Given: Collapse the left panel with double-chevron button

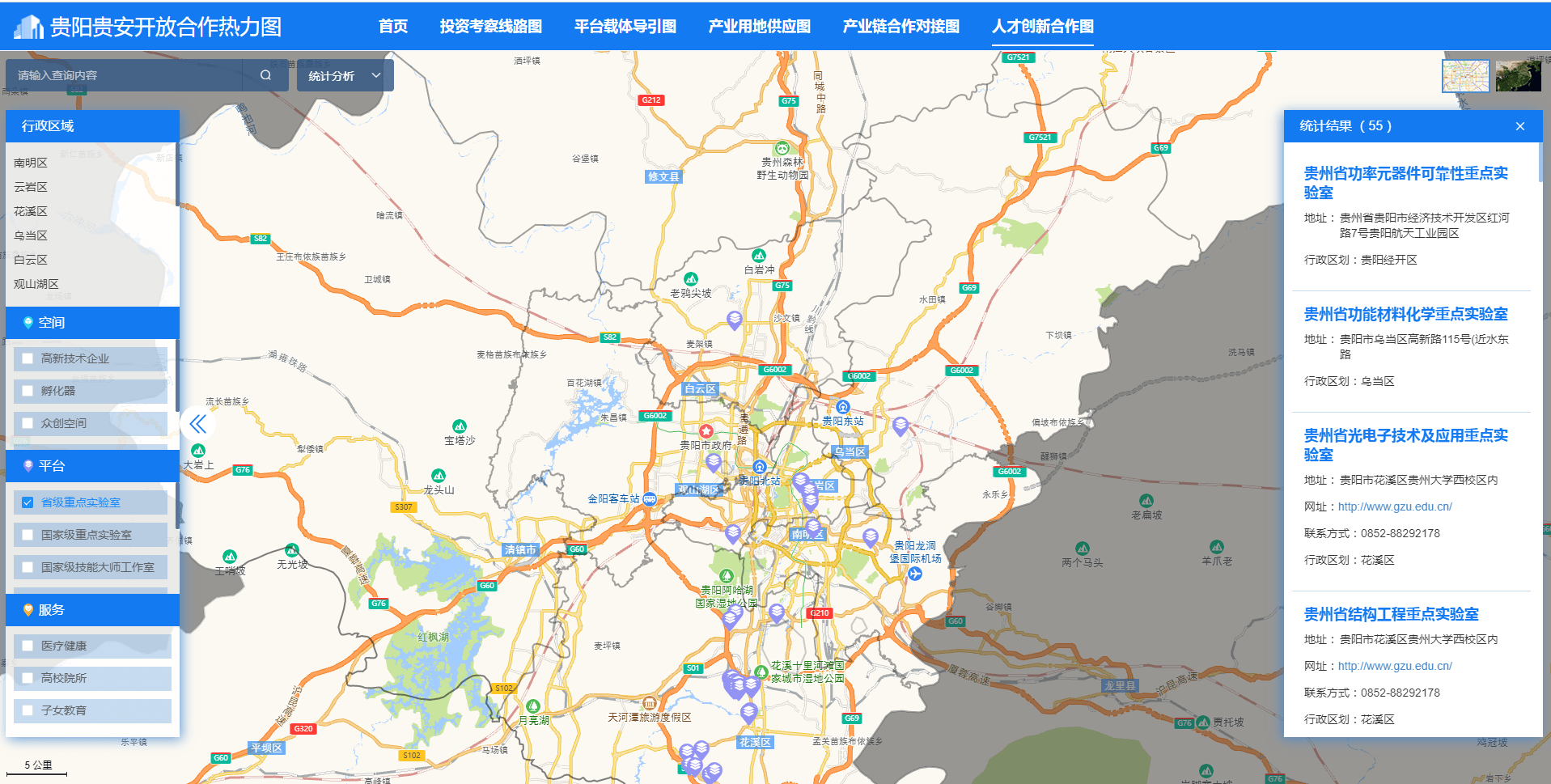Looking at the screenshot, I should coord(197,424).
